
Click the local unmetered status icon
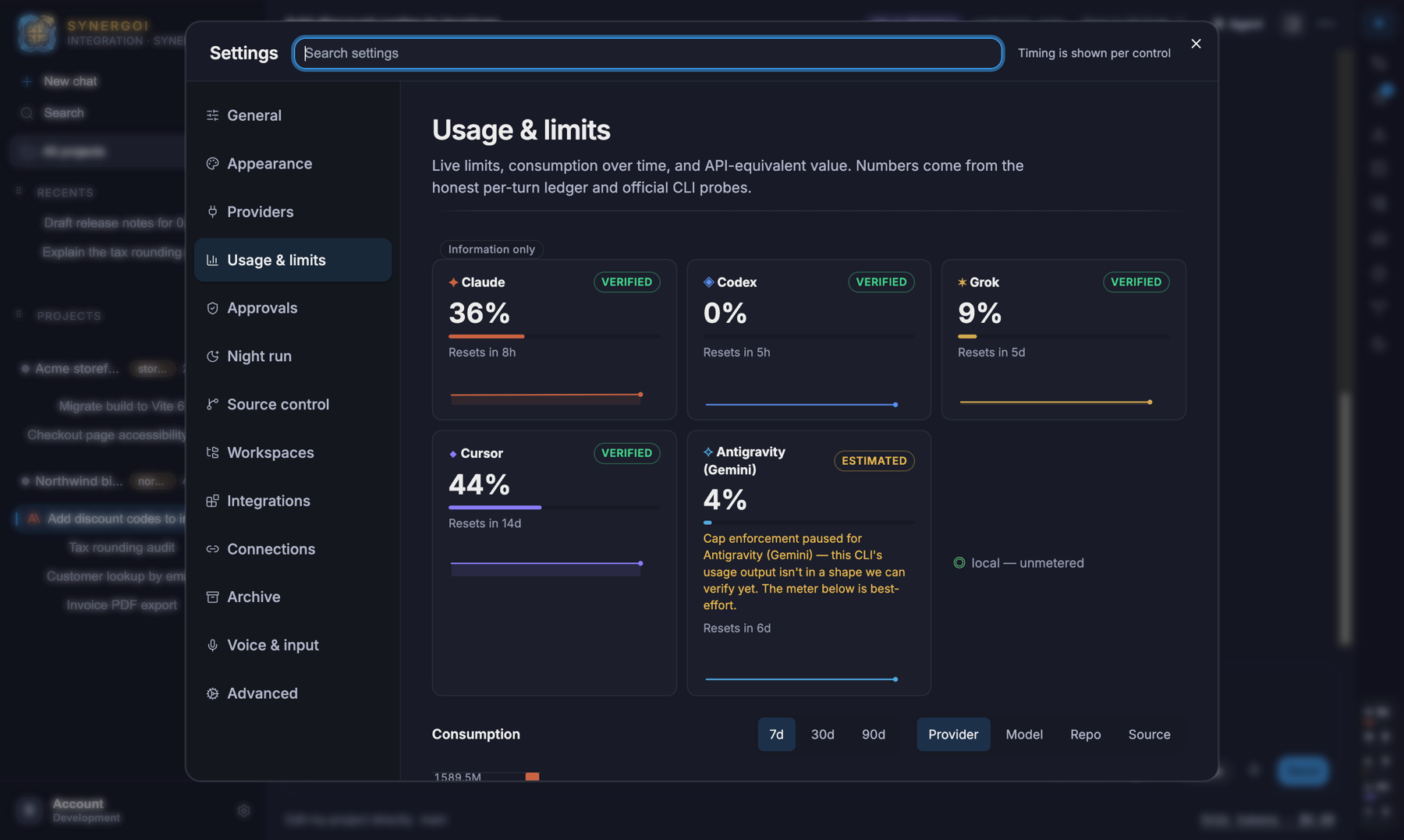(x=959, y=563)
